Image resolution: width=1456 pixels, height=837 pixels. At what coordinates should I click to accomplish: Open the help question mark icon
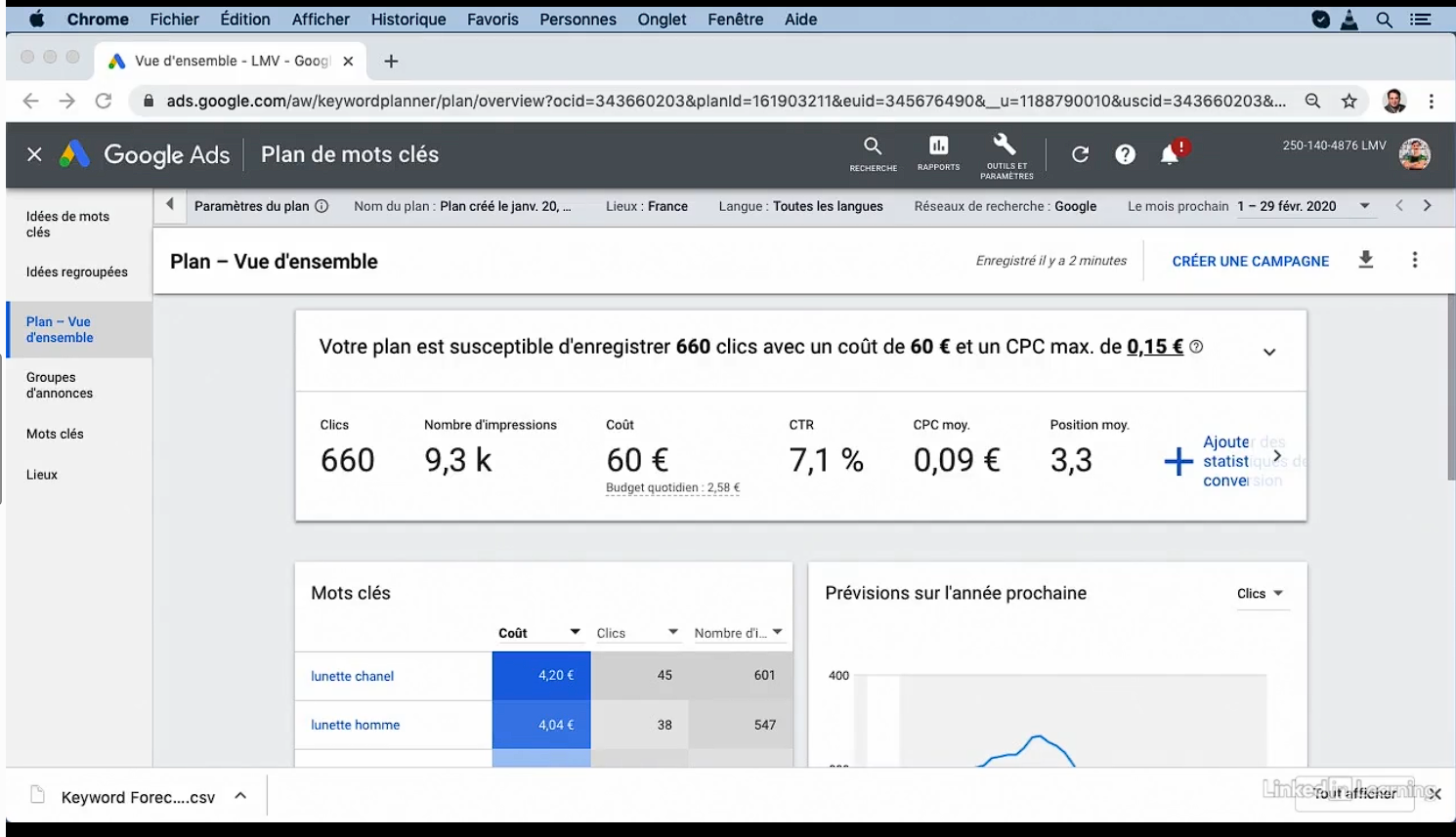tap(1125, 154)
